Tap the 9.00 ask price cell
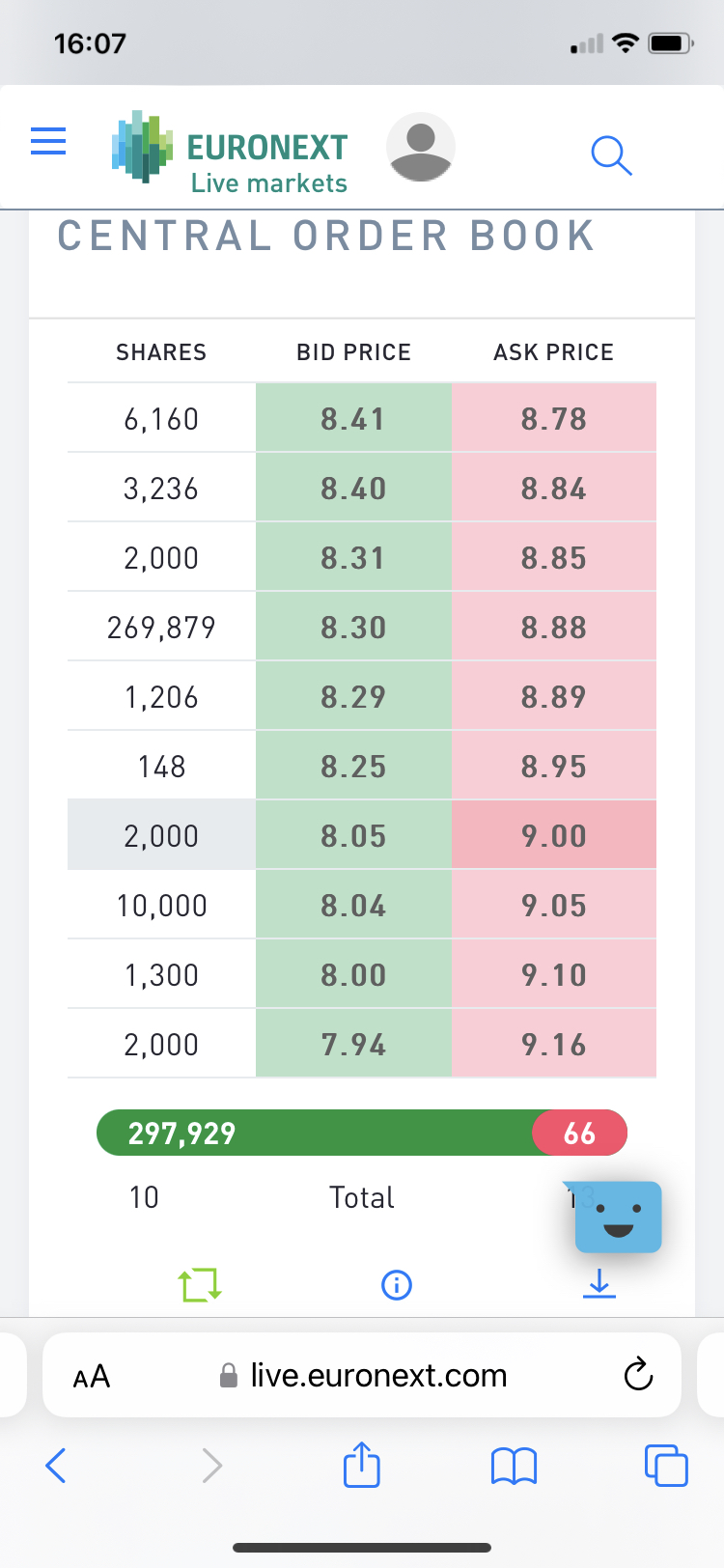 tap(553, 836)
